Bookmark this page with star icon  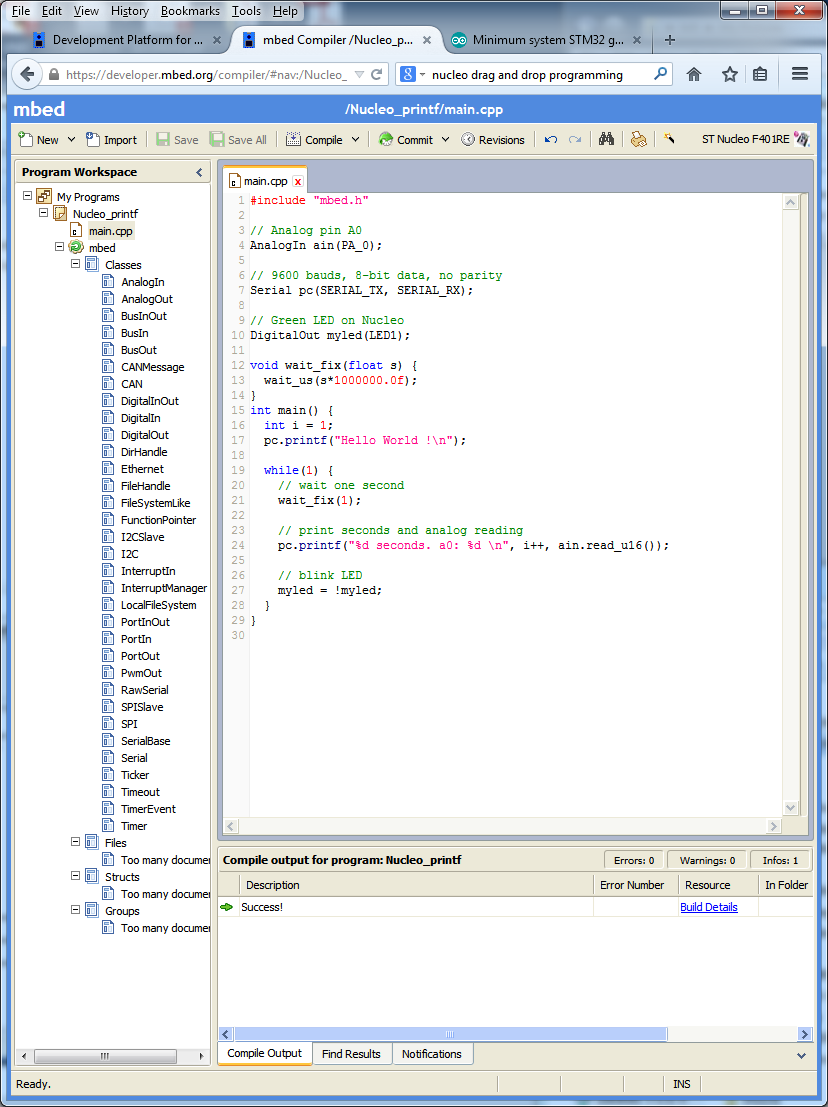point(730,75)
